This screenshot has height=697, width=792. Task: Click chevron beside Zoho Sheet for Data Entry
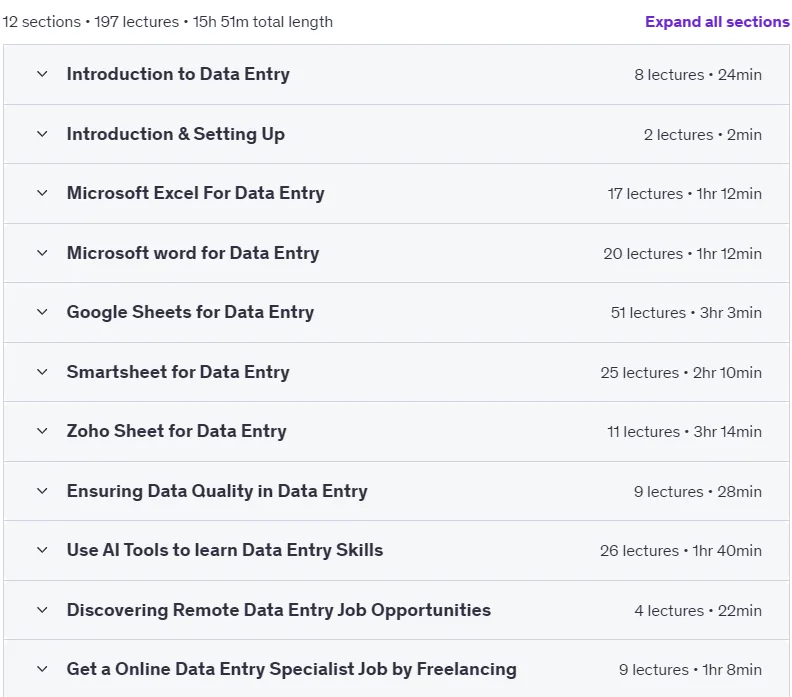click(42, 431)
